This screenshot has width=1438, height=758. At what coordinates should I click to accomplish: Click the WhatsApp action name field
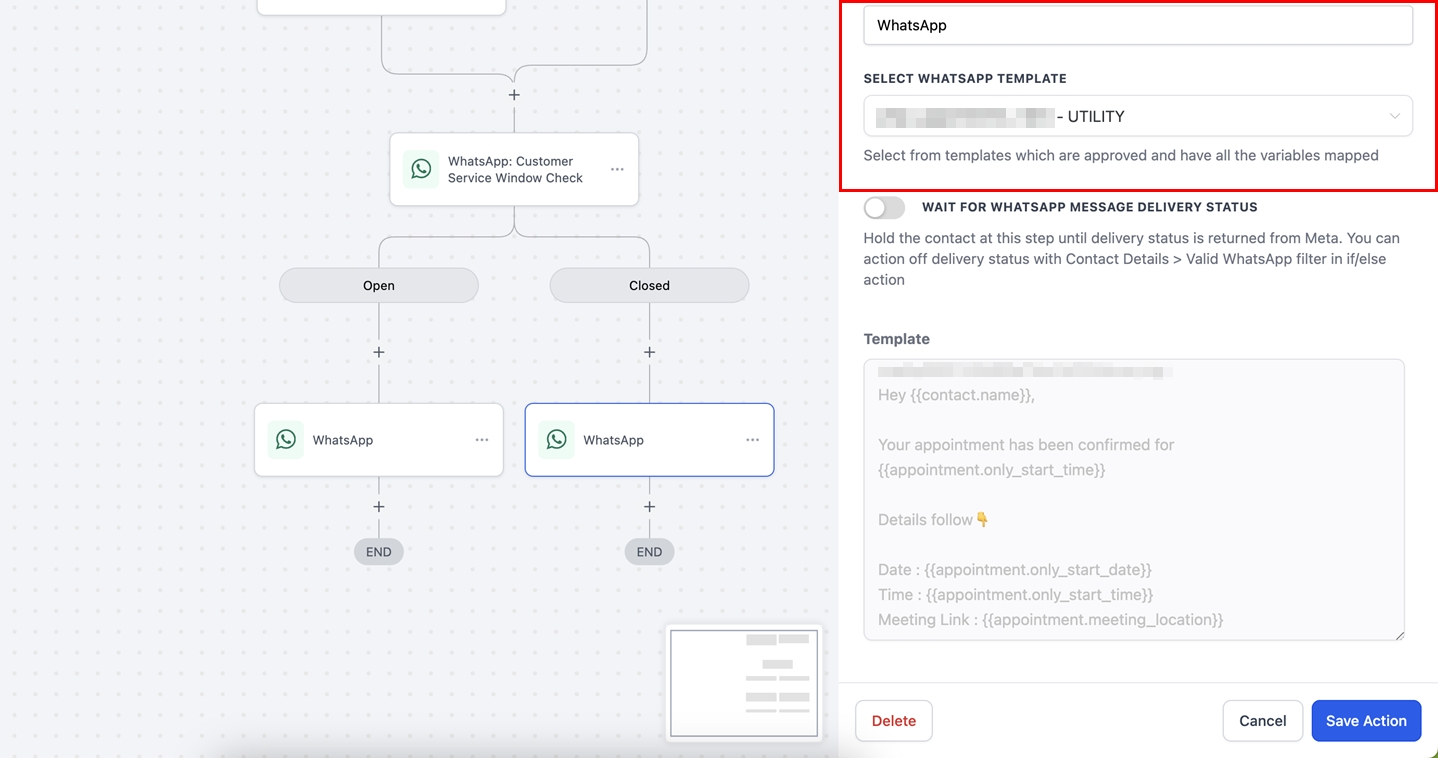[x=1138, y=26]
